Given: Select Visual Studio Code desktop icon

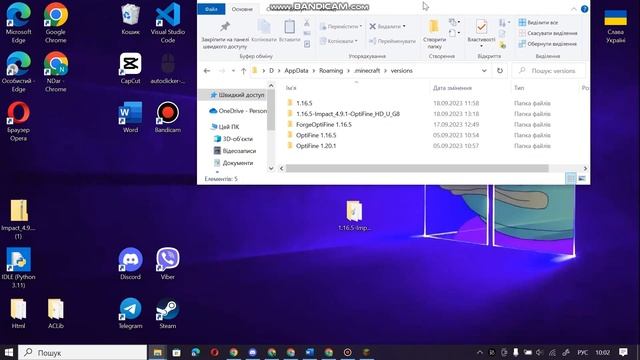Looking at the screenshot, I should [x=168, y=23].
